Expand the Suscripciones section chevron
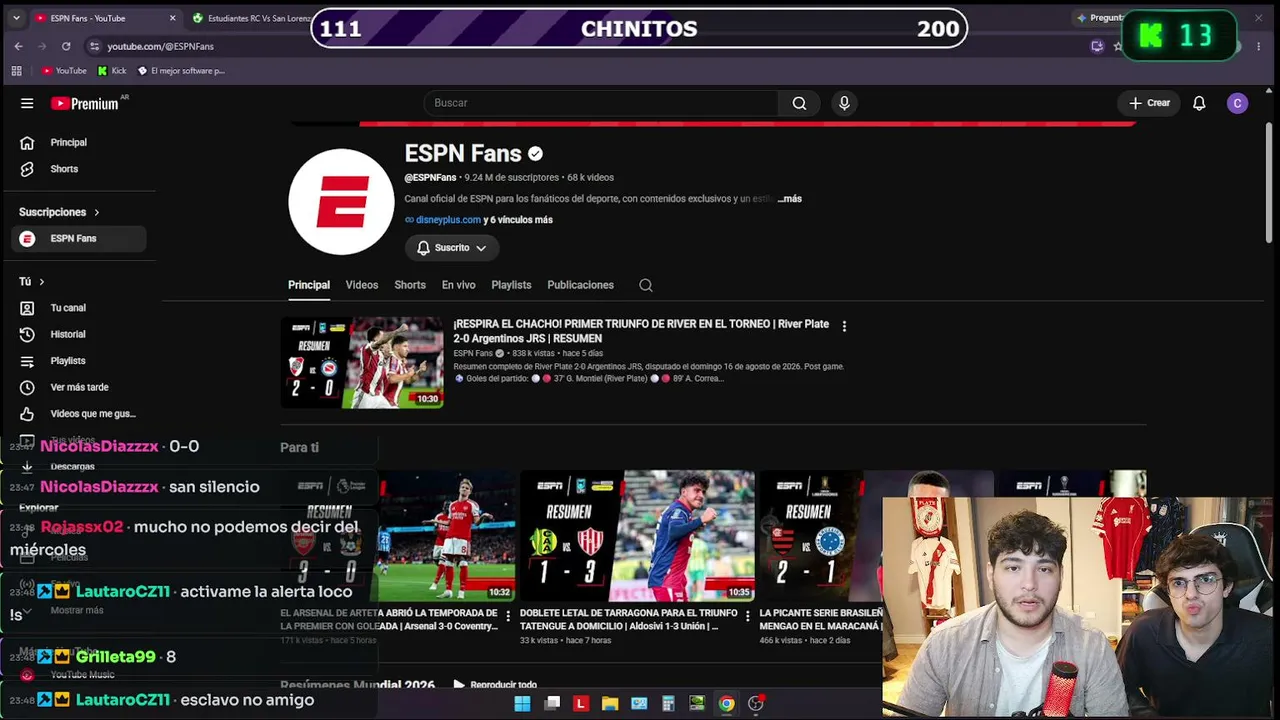Image resolution: width=1280 pixels, height=720 pixels. click(97, 213)
